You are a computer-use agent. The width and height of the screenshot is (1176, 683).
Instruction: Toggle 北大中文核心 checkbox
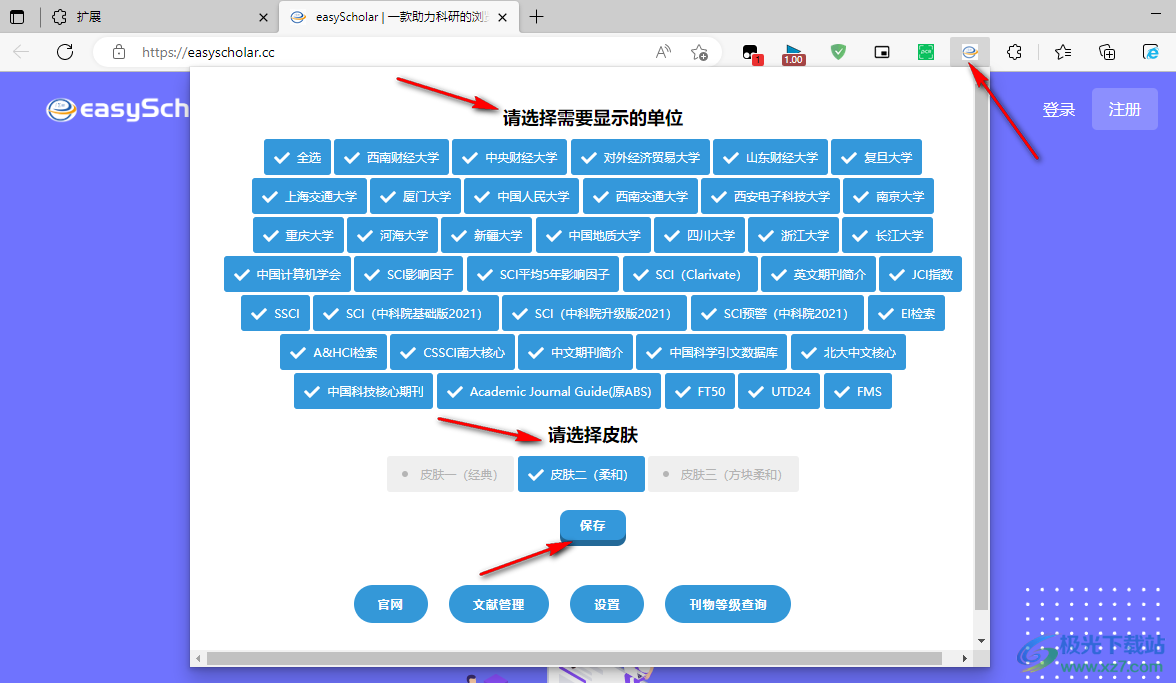[848, 352]
